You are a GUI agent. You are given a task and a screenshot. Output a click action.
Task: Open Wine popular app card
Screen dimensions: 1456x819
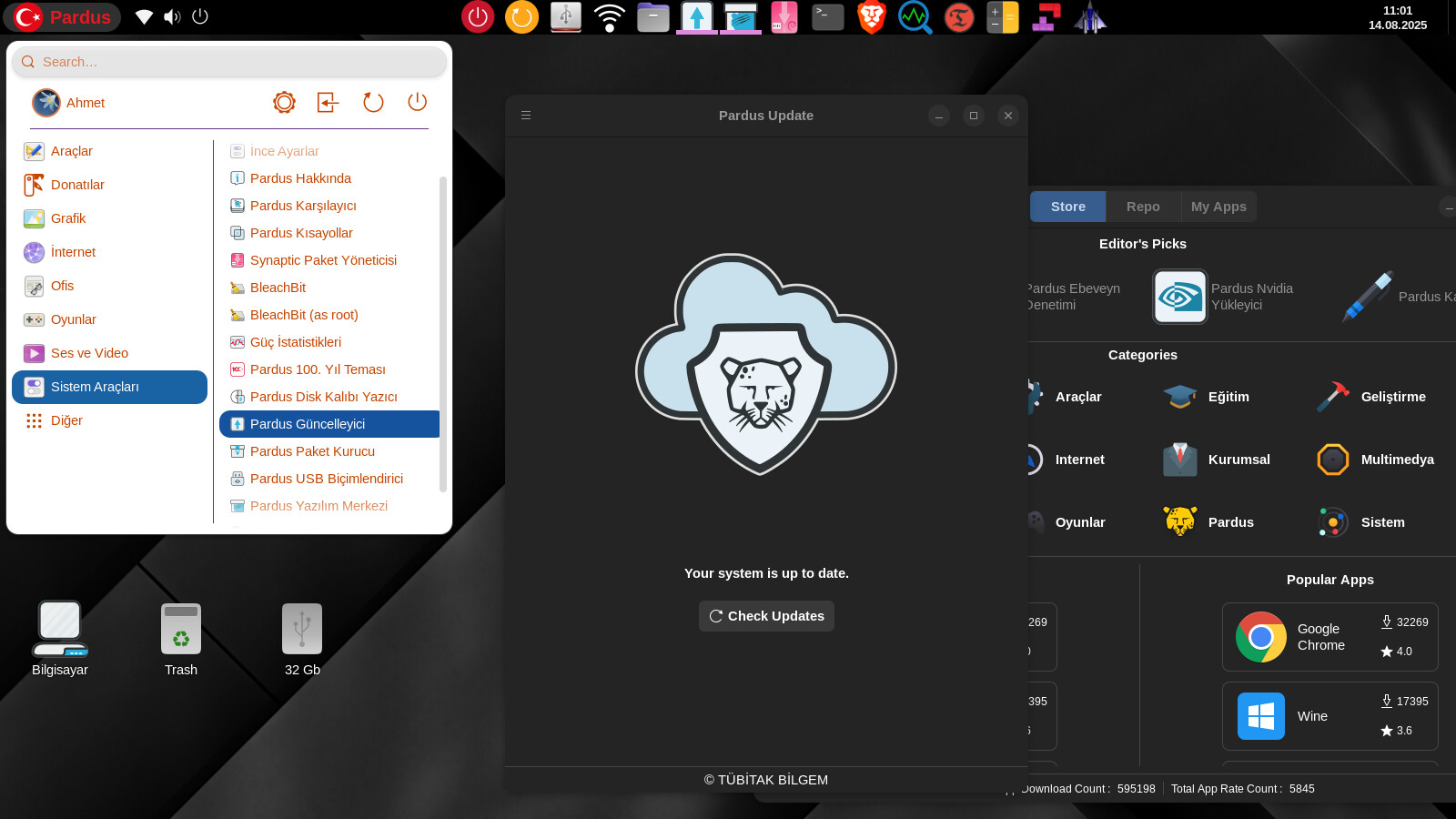tap(1330, 716)
